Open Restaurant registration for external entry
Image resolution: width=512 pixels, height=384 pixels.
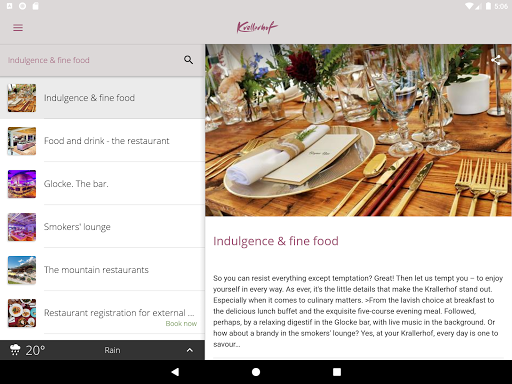[102, 313]
